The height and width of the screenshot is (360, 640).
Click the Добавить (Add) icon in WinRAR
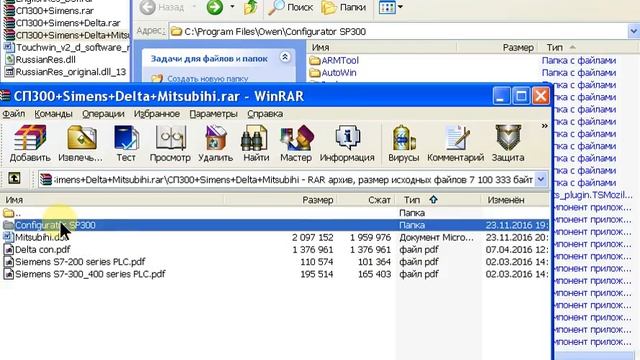(30, 143)
